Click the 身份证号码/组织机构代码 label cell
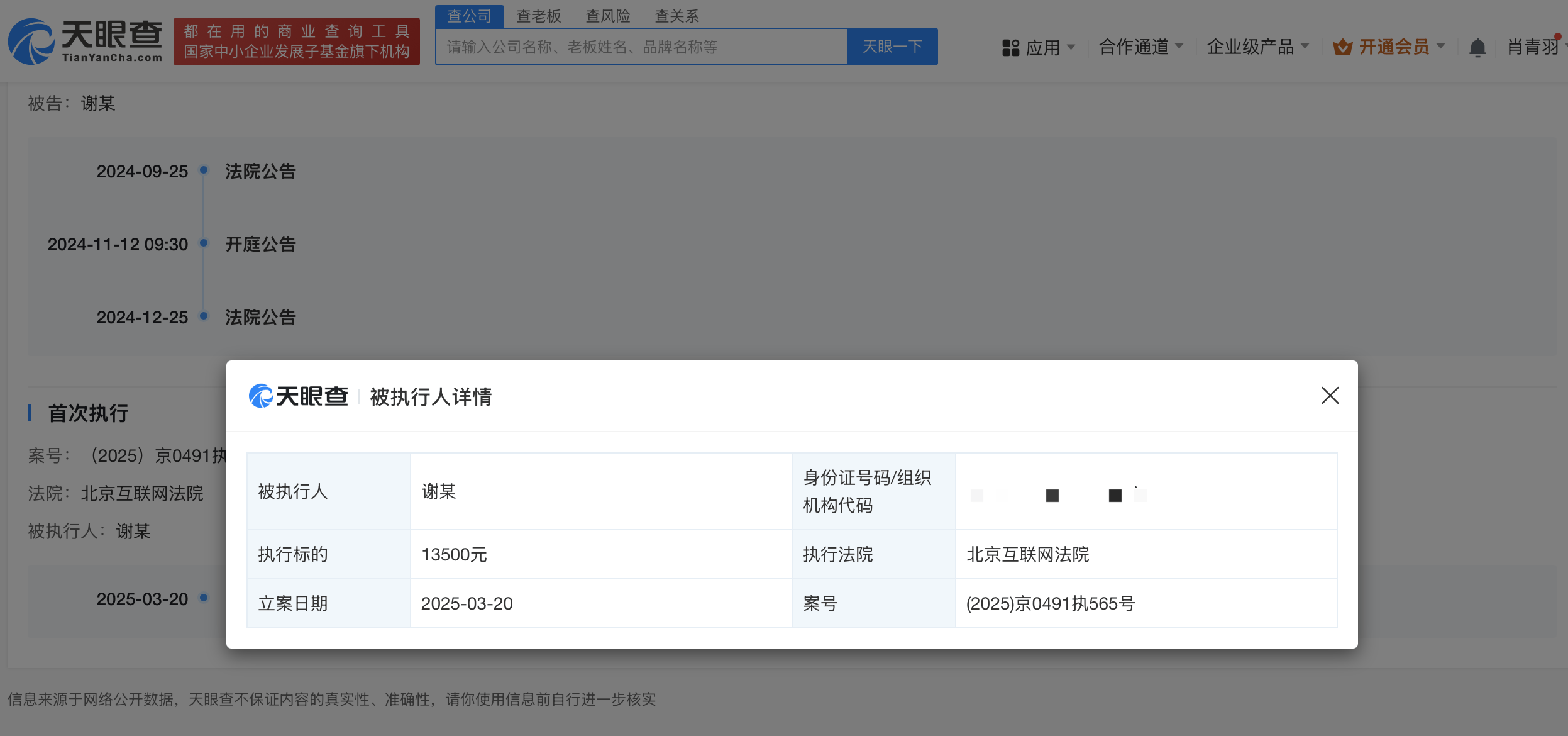 click(874, 491)
